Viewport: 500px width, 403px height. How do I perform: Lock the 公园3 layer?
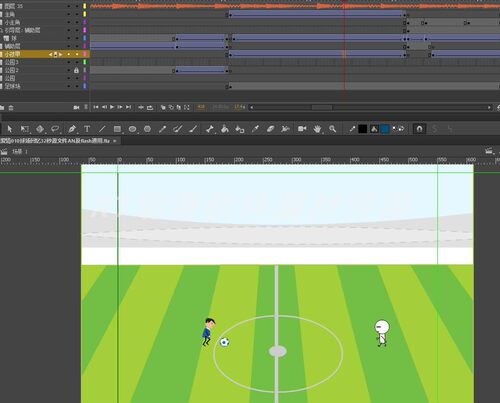point(77,62)
